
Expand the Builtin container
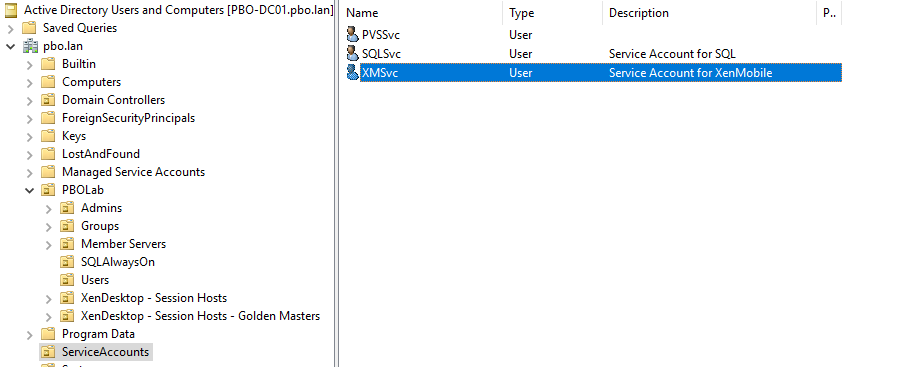click(30, 64)
